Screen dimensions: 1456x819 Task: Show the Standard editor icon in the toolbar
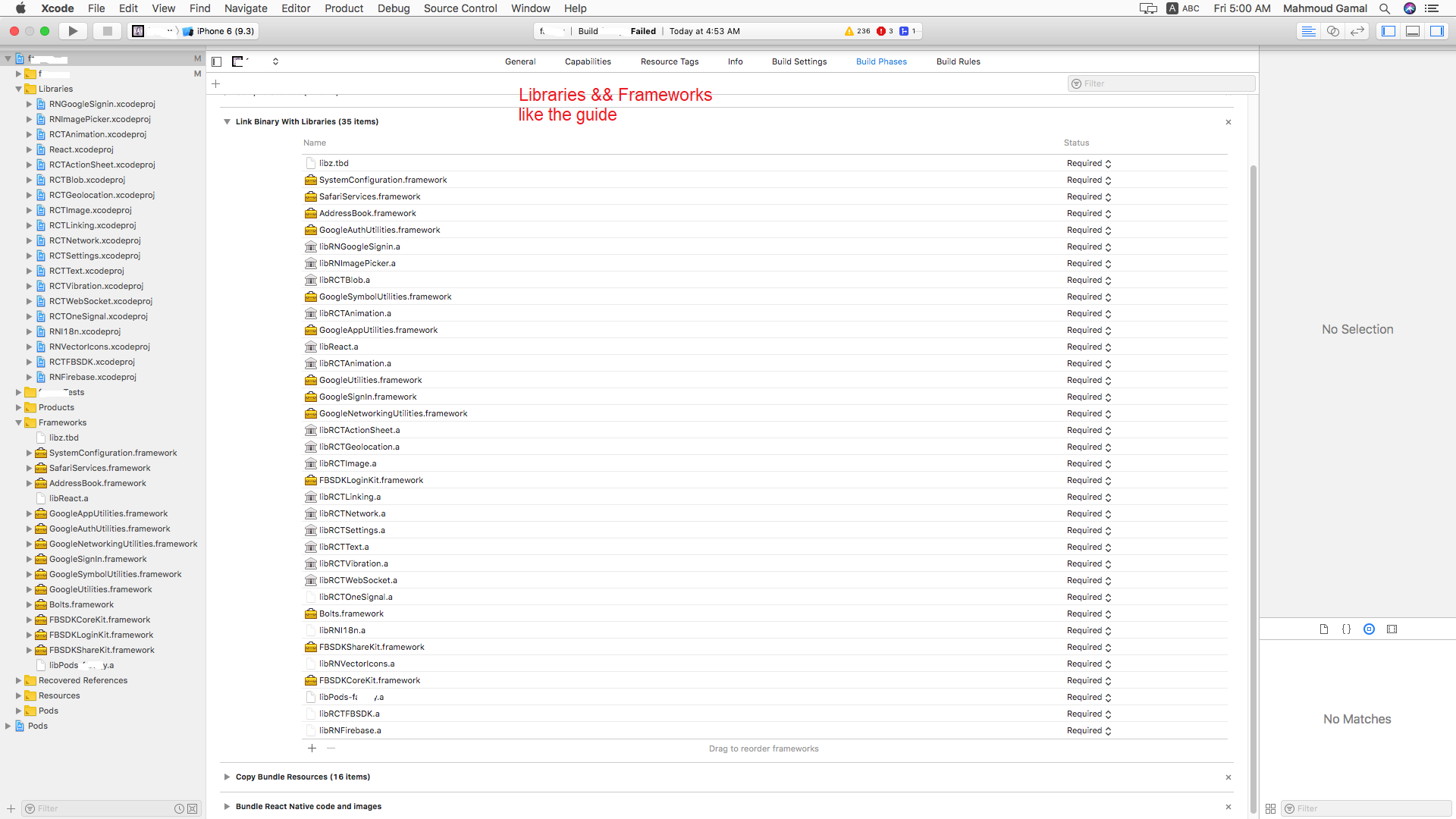pos(1309,31)
